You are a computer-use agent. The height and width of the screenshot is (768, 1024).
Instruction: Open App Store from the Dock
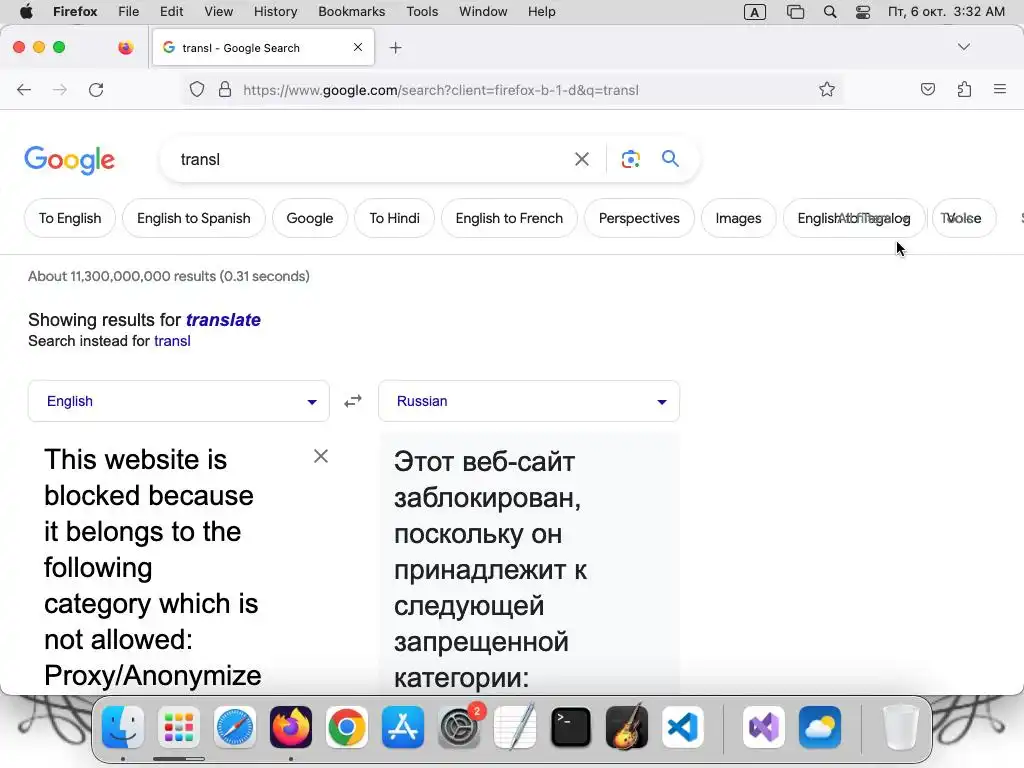(x=403, y=727)
